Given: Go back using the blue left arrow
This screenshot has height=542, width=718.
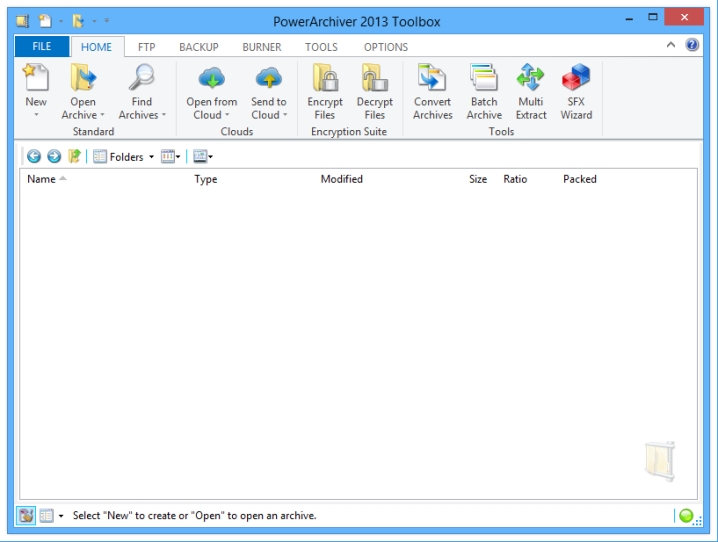Looking at the screenshot, I should point(34,157).
